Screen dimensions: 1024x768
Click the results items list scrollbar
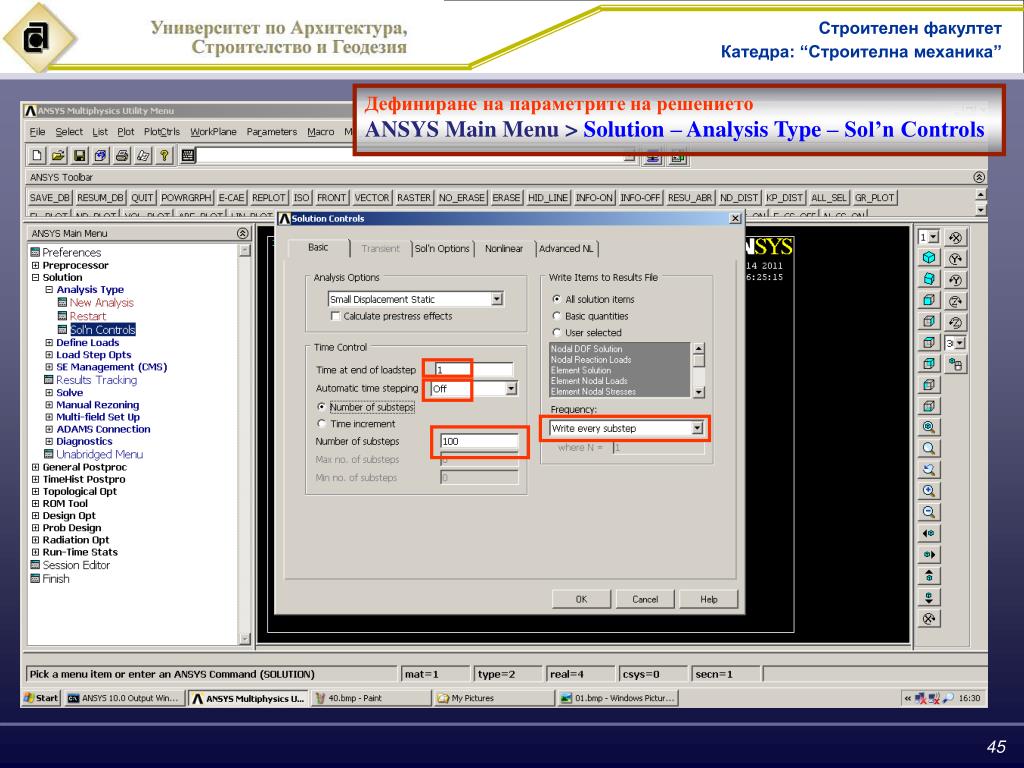click(x=699, y=370)
